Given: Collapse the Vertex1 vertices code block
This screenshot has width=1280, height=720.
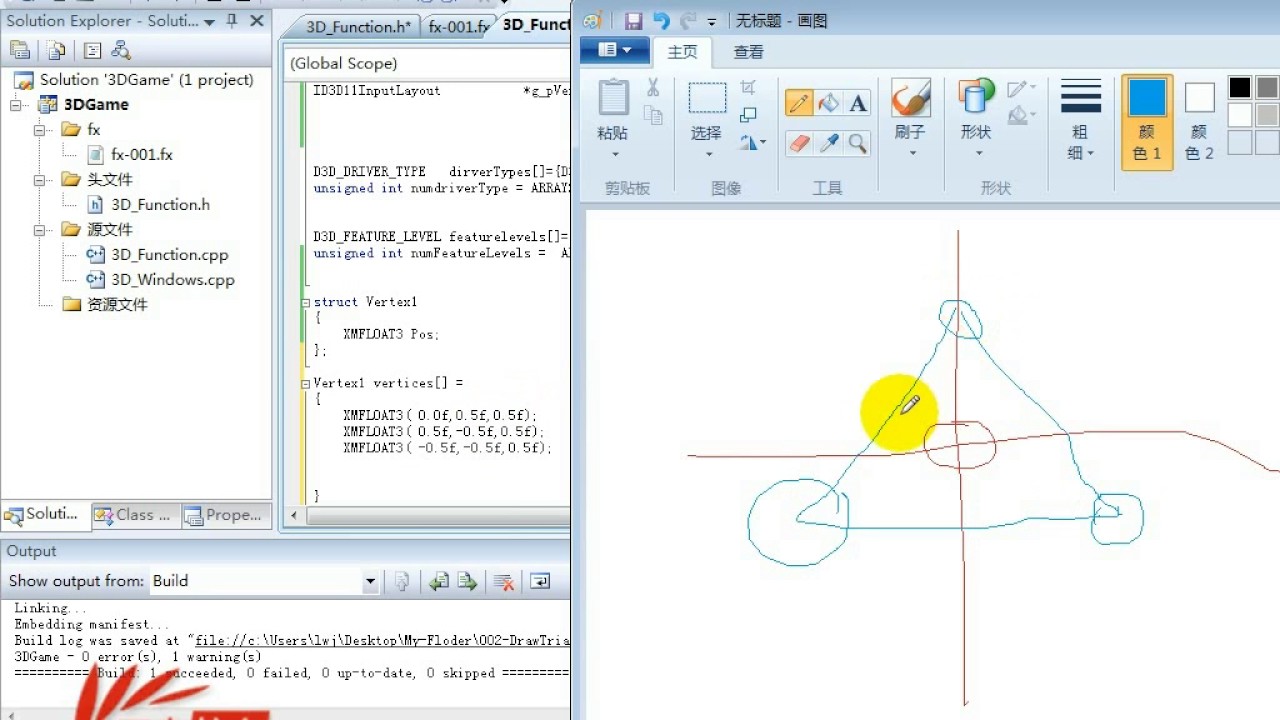Looking at the screenshot, I should (305, 383).
